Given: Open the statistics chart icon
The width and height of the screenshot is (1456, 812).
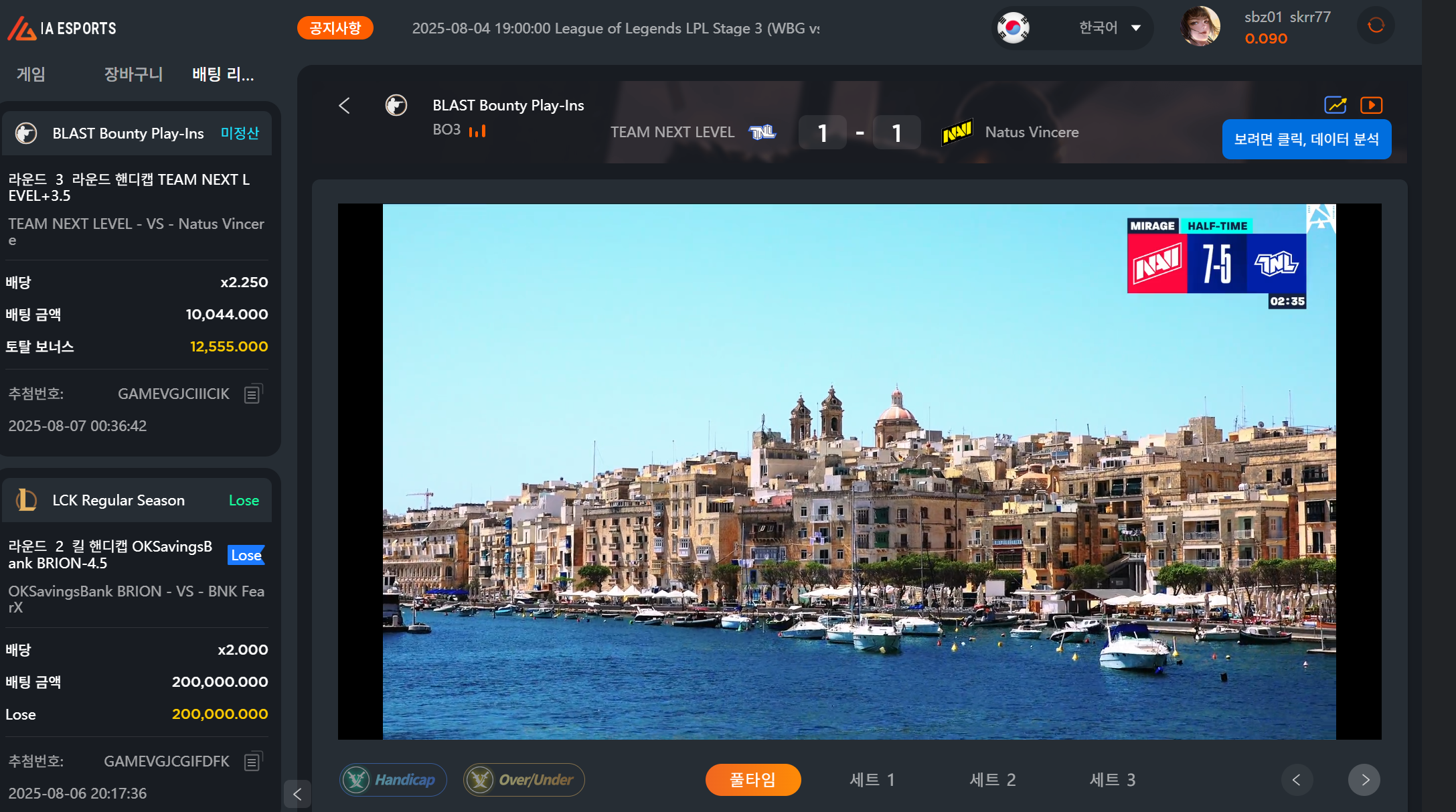Looking at the screenshot, I should coord(1336,105).
